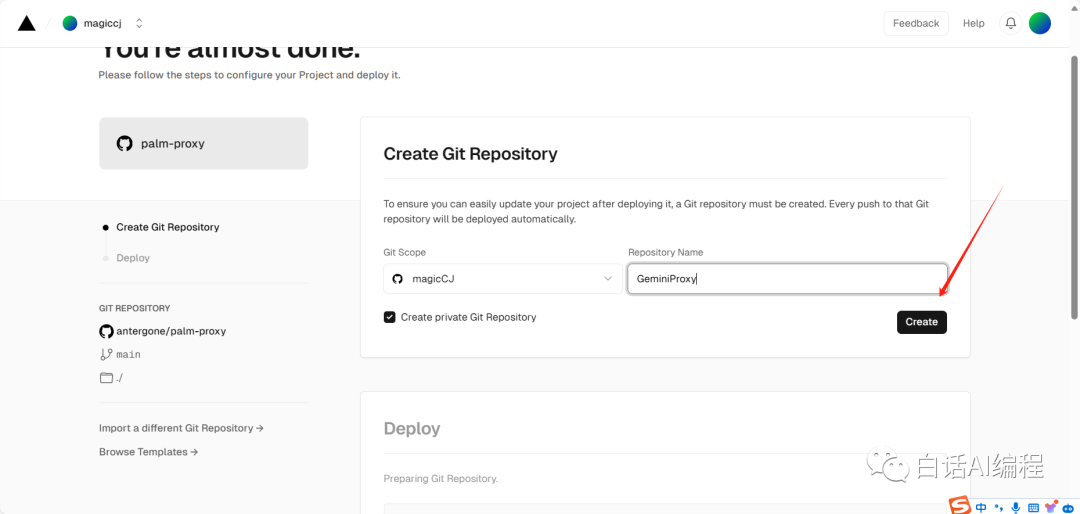Click the GitHub icon on palm-proxy card

(x=124, y=143)
